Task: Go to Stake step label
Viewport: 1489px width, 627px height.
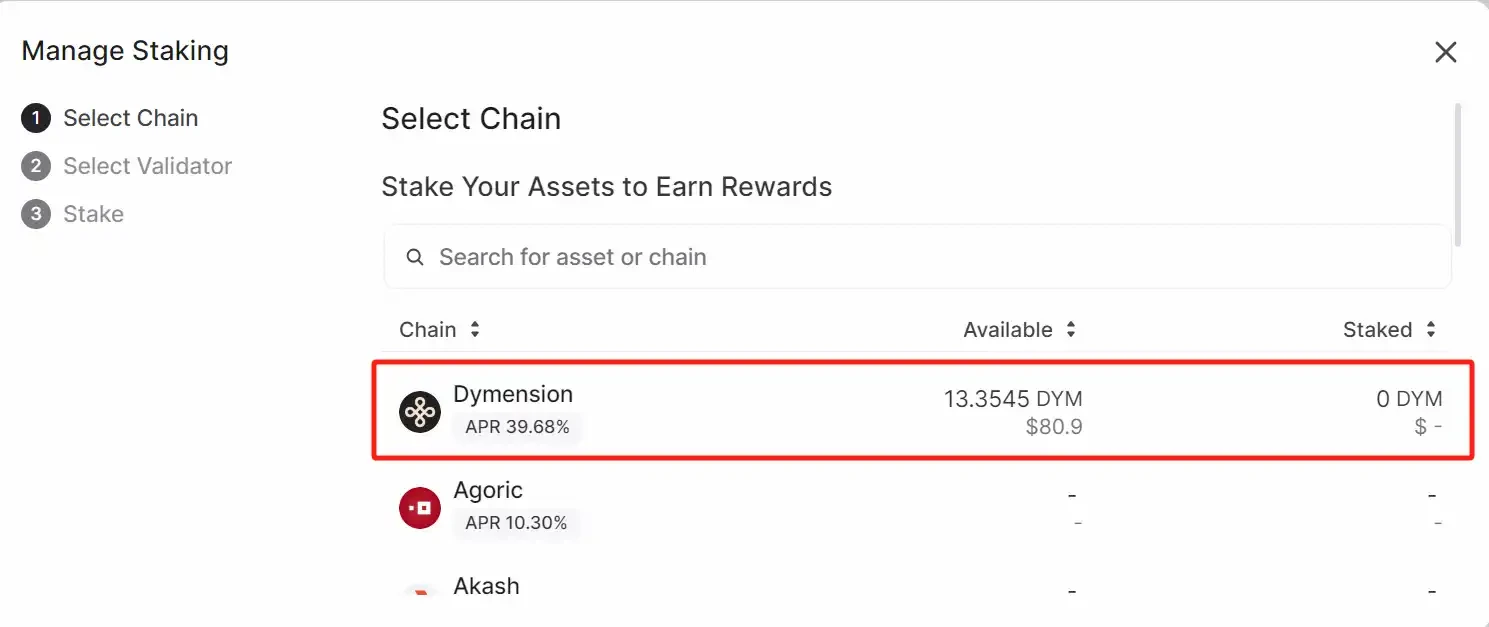Action: coord(93,214)
